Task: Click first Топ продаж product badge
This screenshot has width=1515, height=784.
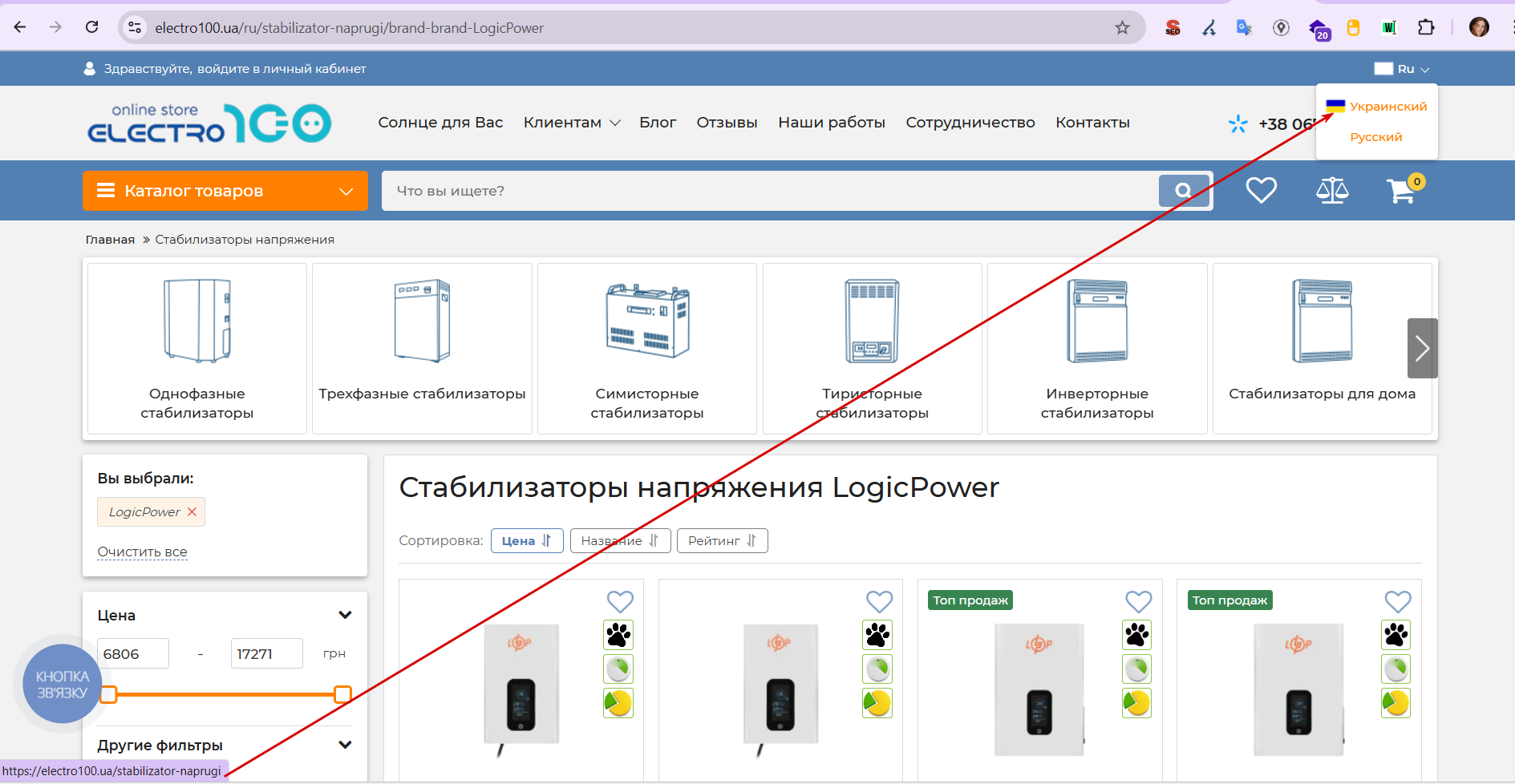Action: pyautogui.click(x=970, y=600)
